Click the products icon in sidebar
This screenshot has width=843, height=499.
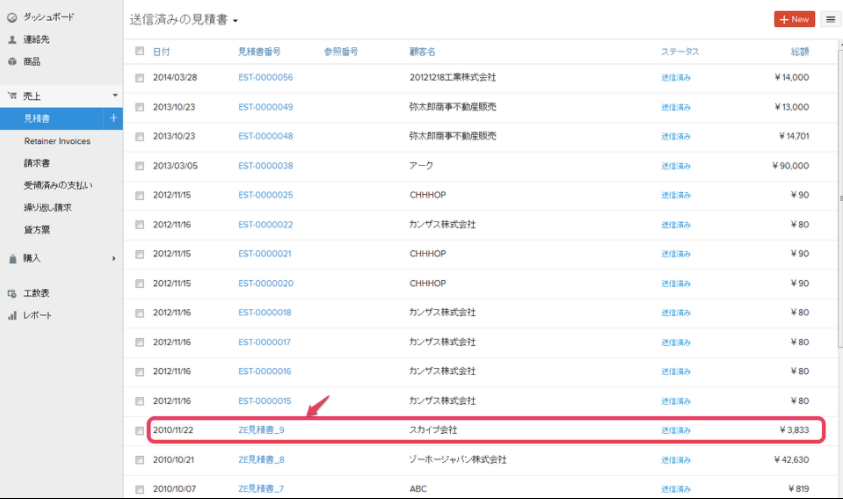coord(11,62)
